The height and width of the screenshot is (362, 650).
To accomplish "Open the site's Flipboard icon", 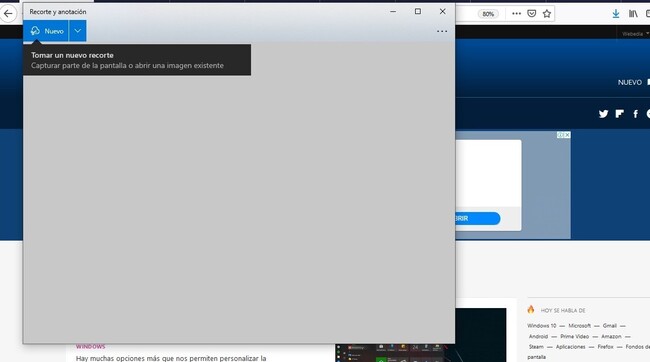I will click(x=619, y=114).
